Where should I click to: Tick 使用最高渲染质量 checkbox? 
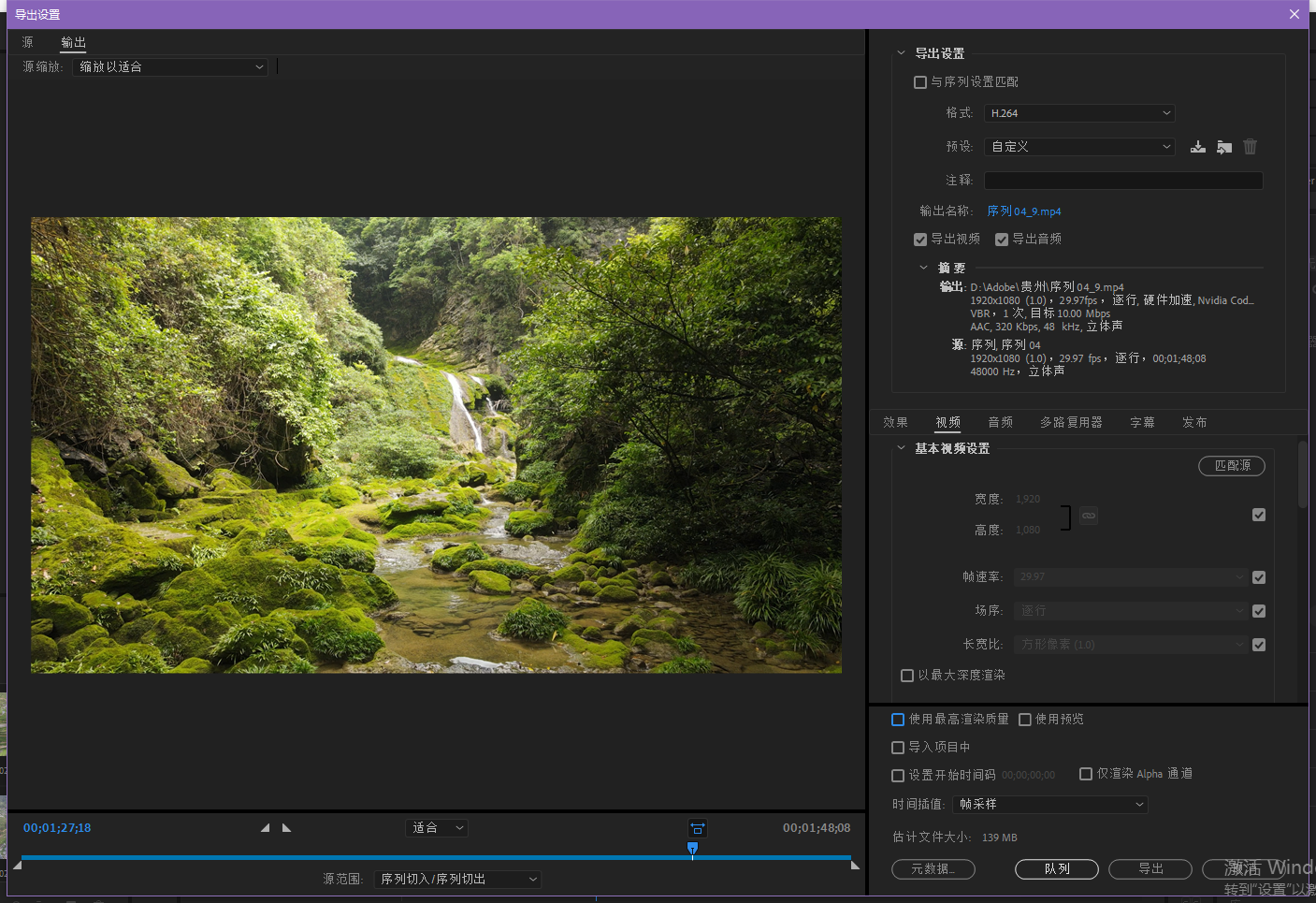click(898, 720)
